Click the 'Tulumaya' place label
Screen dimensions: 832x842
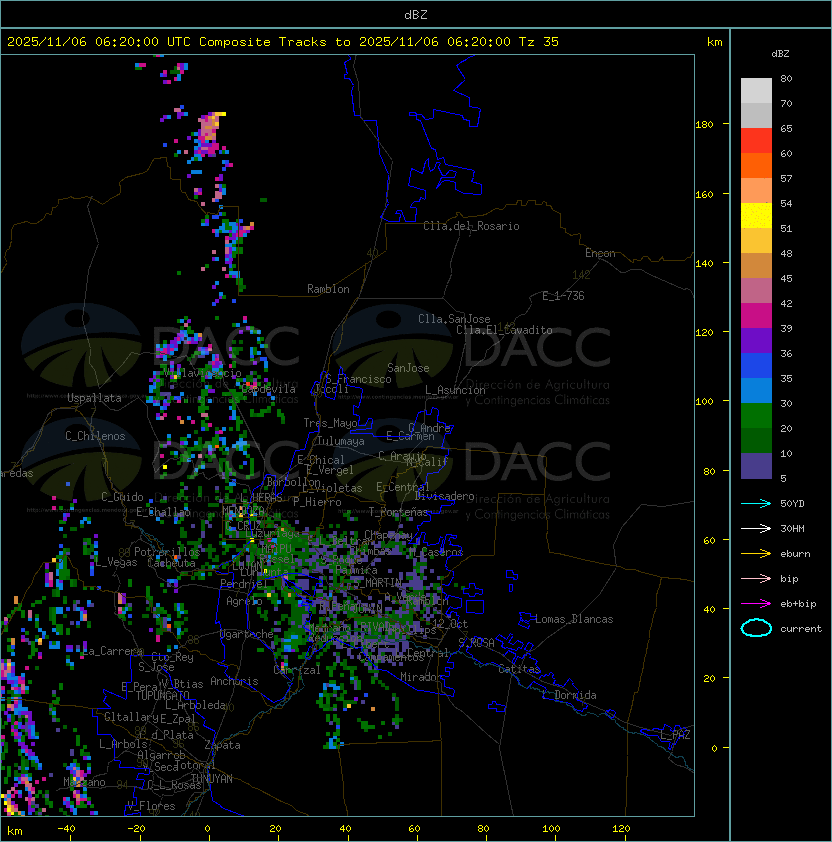pos(341,441)
